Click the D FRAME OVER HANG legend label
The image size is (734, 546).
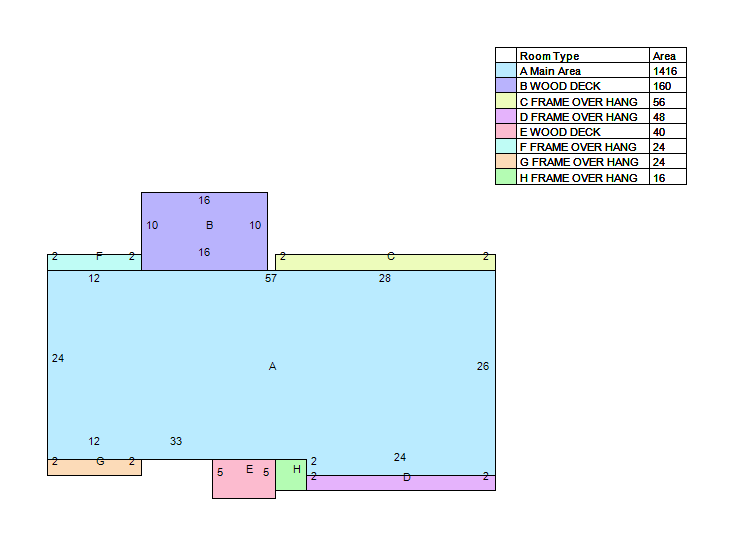578,117
